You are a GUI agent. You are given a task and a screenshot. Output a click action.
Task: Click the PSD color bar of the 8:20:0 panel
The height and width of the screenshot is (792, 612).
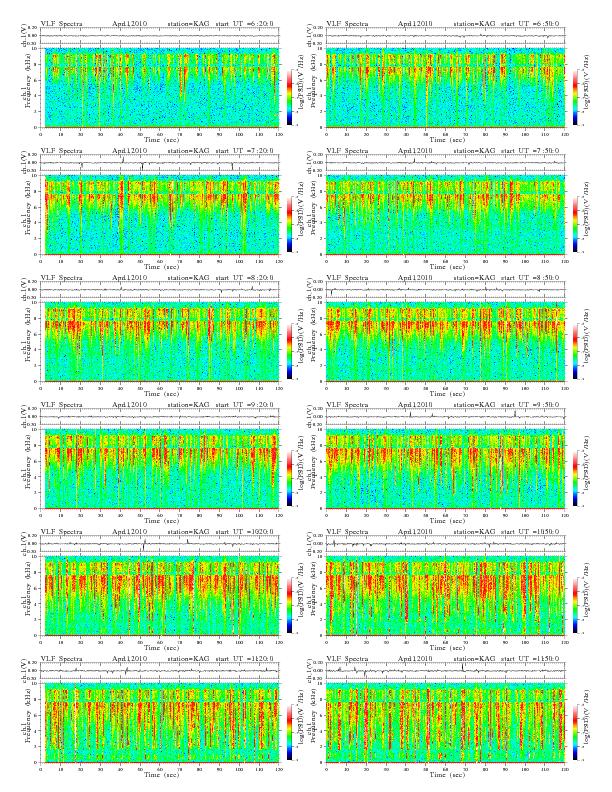(289, 351)
